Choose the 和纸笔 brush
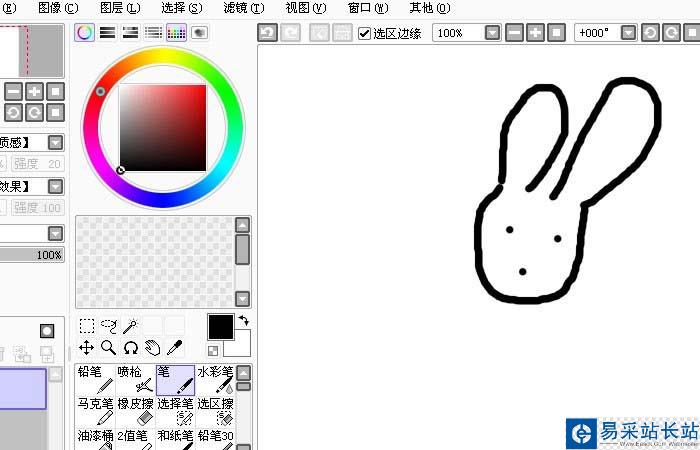 tap(175, 439)
